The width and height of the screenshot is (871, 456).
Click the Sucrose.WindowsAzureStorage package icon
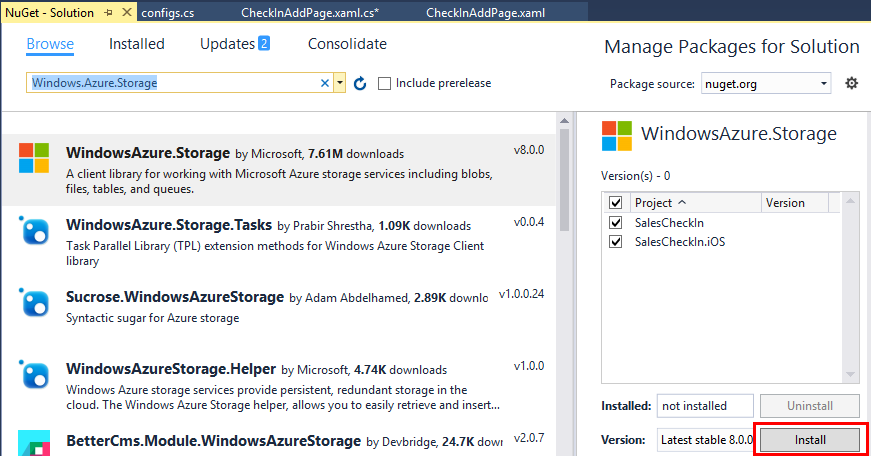tap(34, 303)
